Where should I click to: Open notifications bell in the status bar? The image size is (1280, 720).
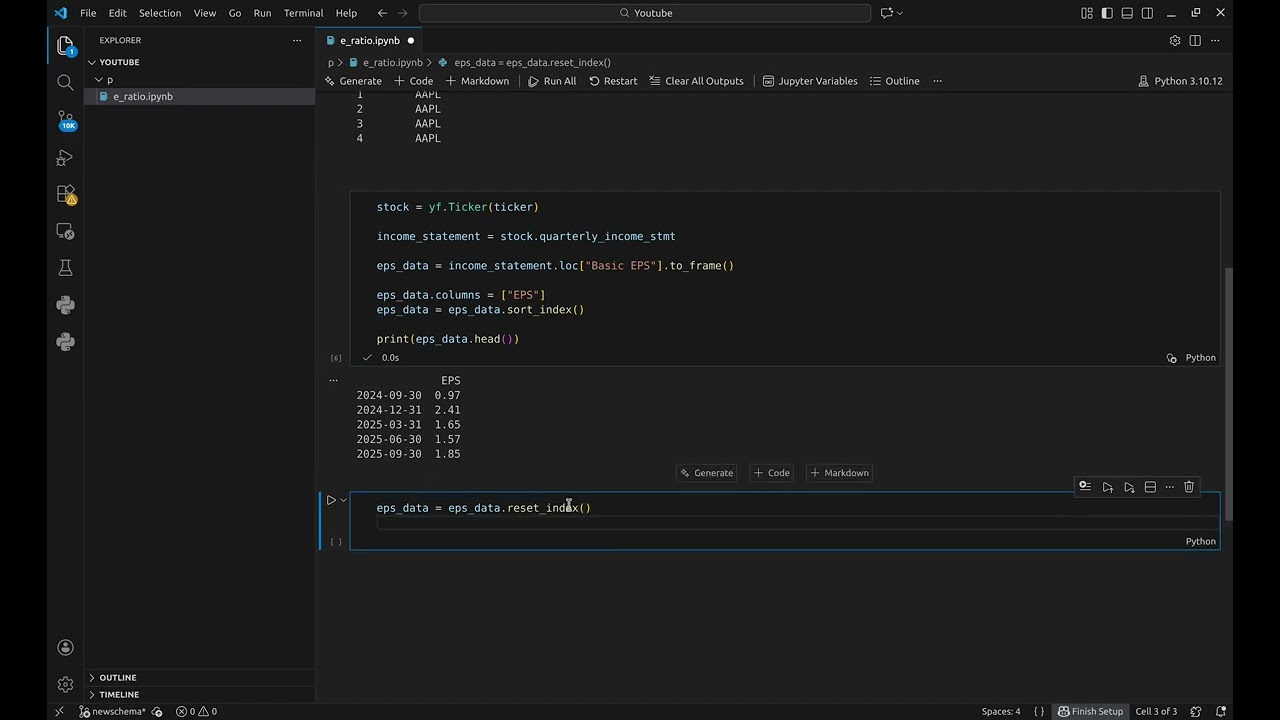pyautogui.click(x=1221, y=711)
